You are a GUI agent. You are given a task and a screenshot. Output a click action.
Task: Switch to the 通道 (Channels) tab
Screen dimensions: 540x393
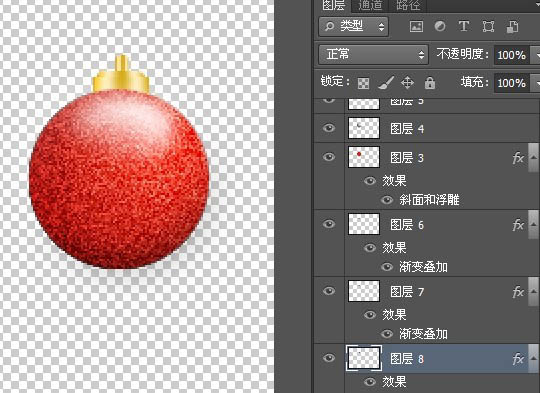pos(370,5)
